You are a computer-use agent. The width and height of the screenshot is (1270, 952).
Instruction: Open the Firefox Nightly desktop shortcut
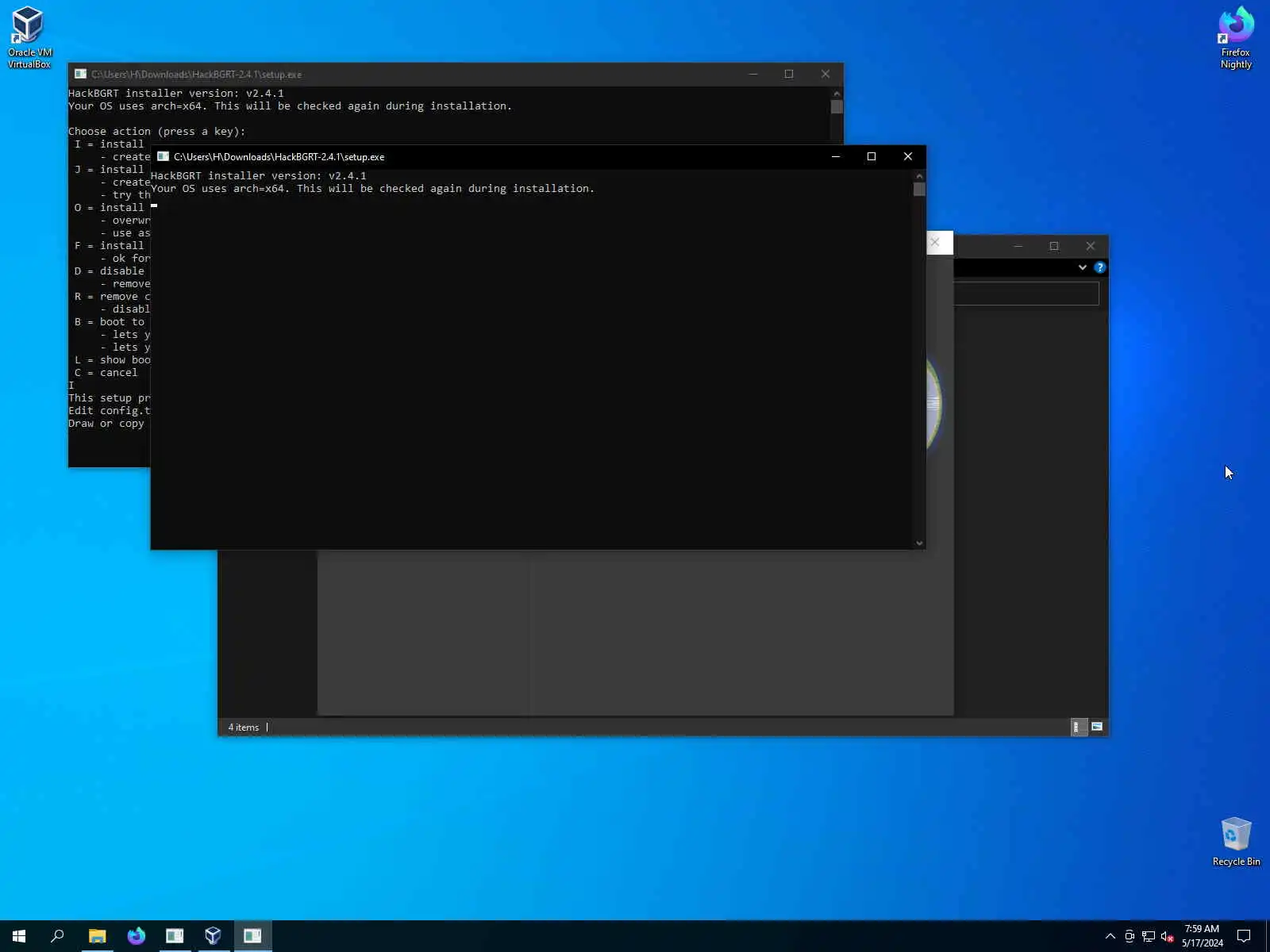click(x=1236, y=37)
